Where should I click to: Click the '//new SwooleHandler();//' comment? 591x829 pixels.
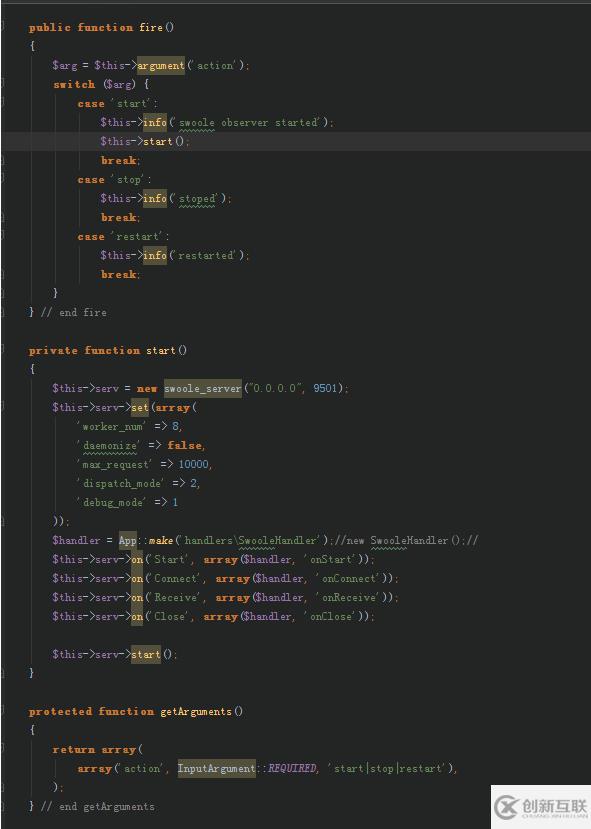click(406, 540)
